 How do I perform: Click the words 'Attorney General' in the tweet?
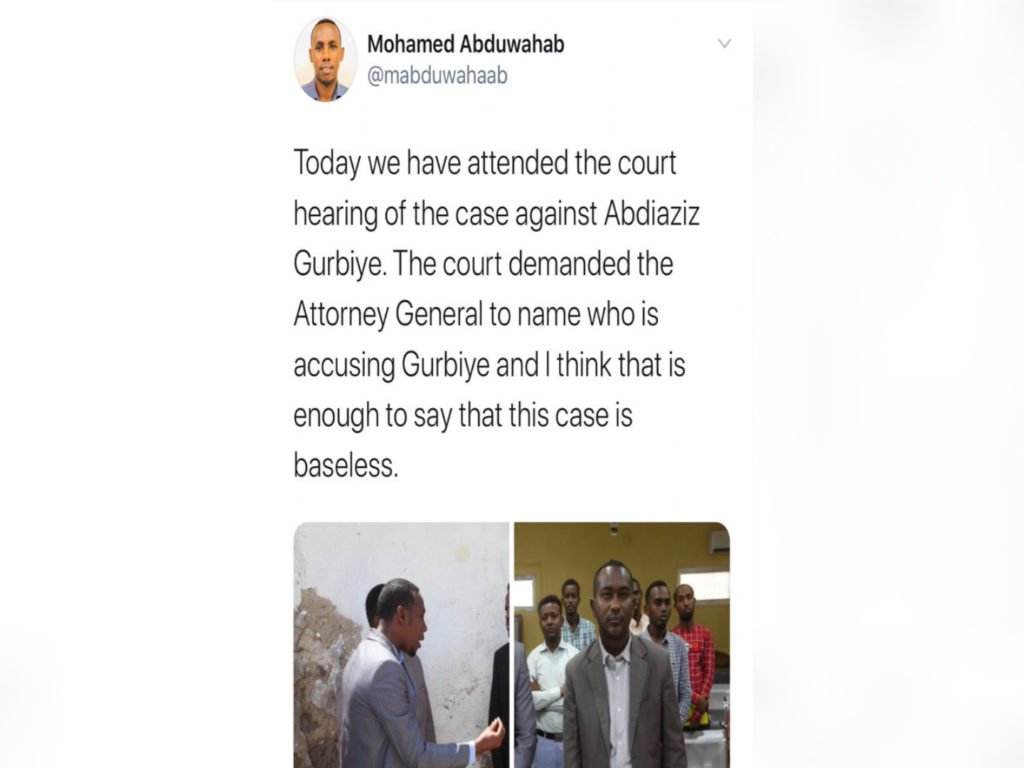click(387, 315)
